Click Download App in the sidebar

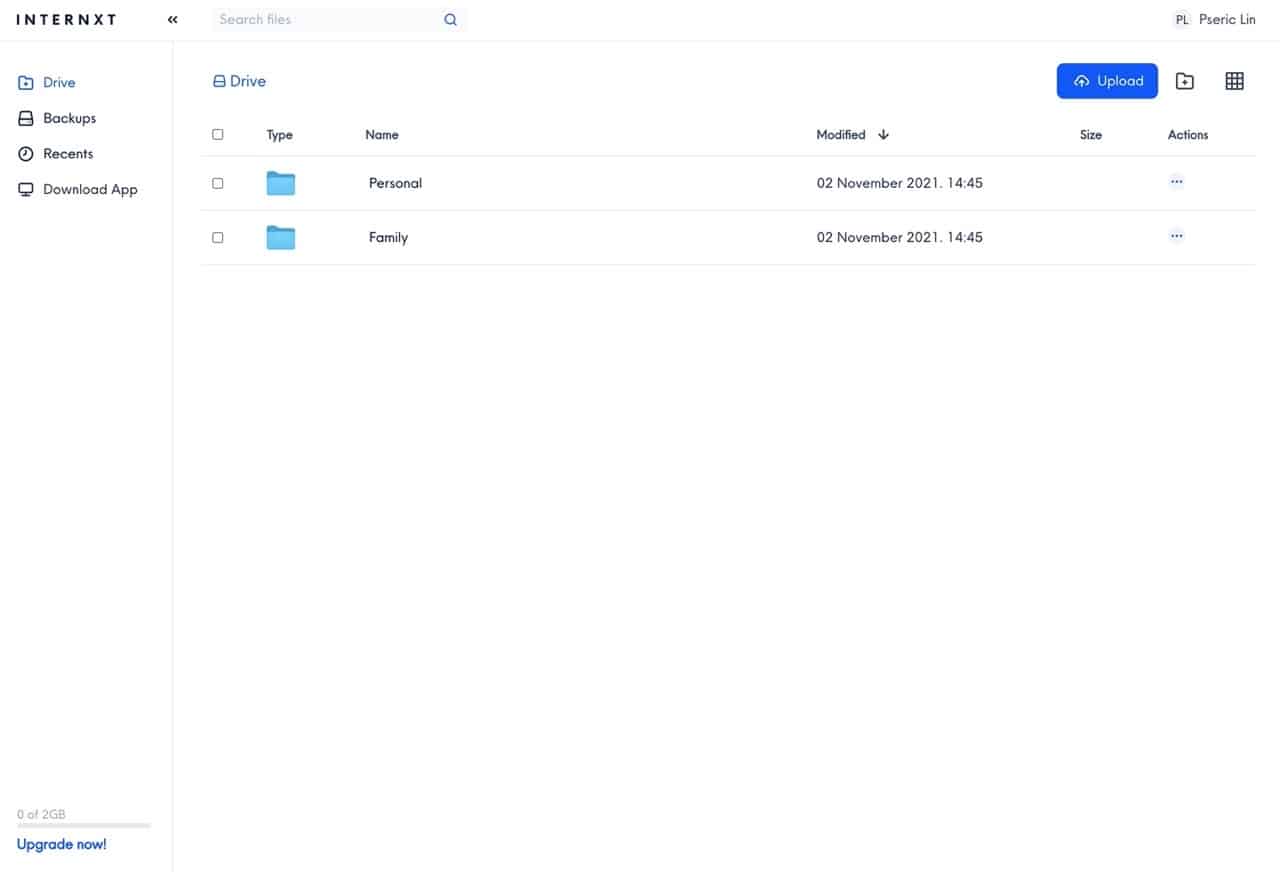89,189
